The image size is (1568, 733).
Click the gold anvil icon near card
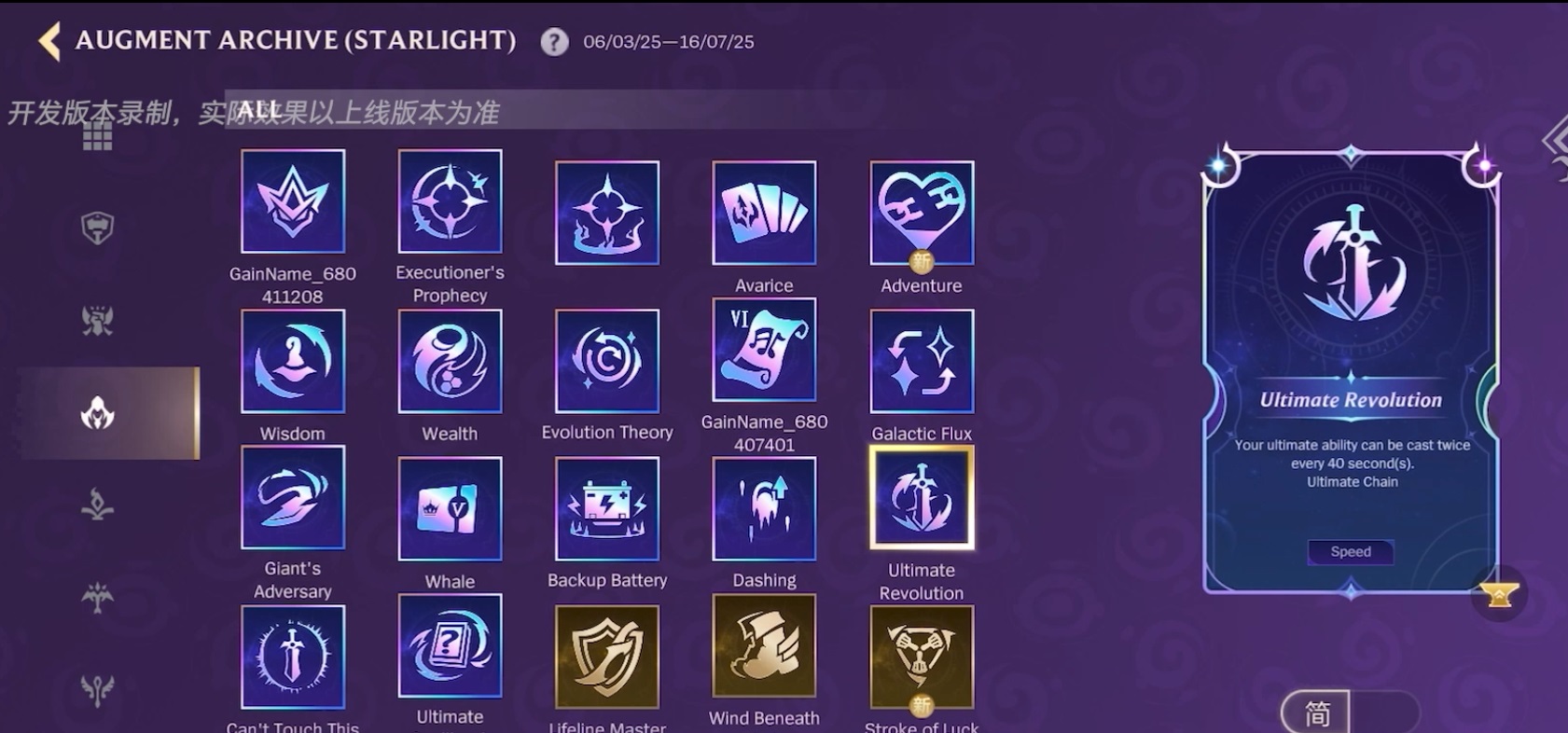[x=1499, y=594]
